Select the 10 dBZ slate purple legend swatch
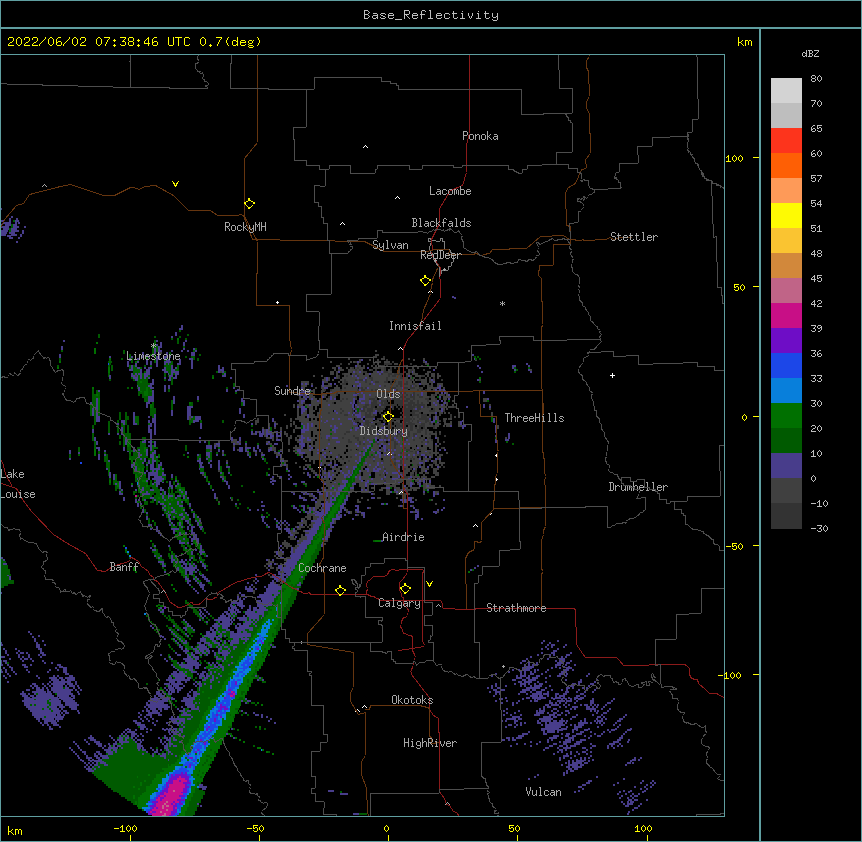The image size is (862, 842). pos(786,466)
